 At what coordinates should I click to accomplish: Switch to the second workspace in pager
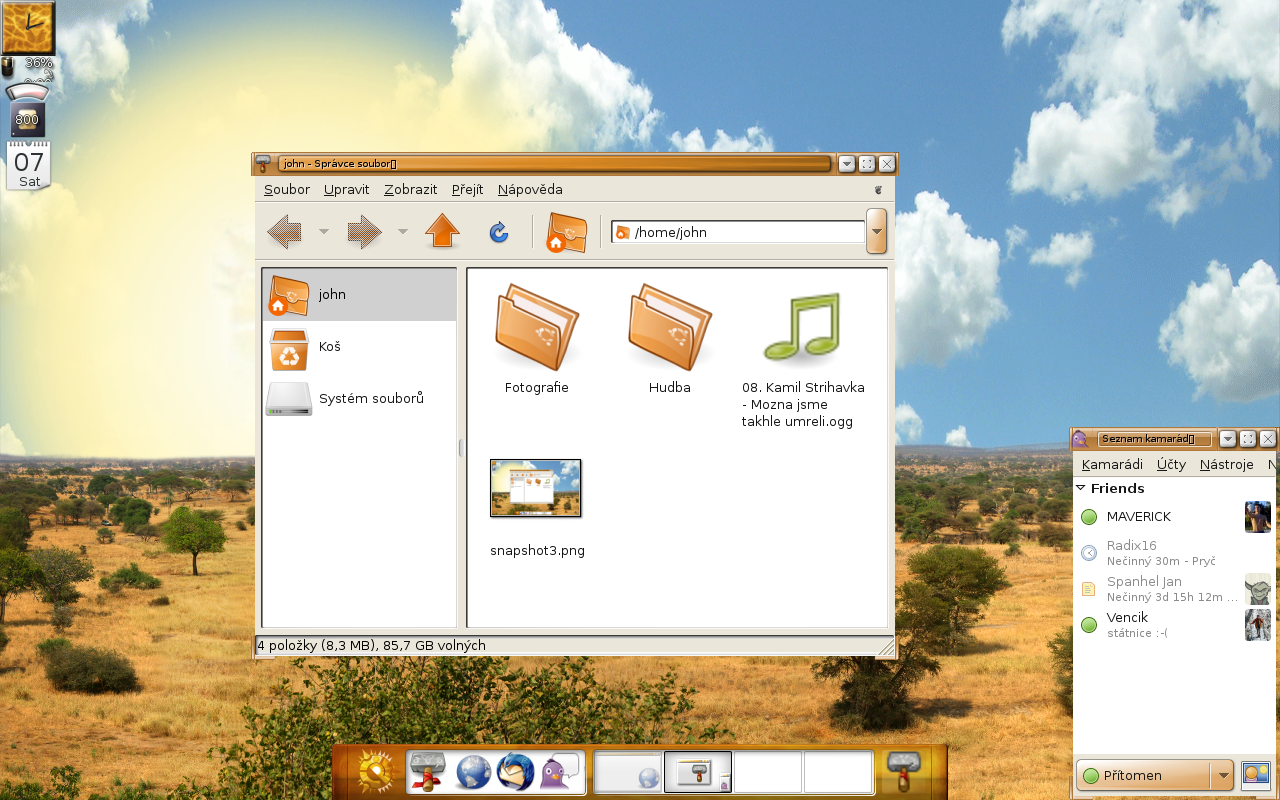698,773
